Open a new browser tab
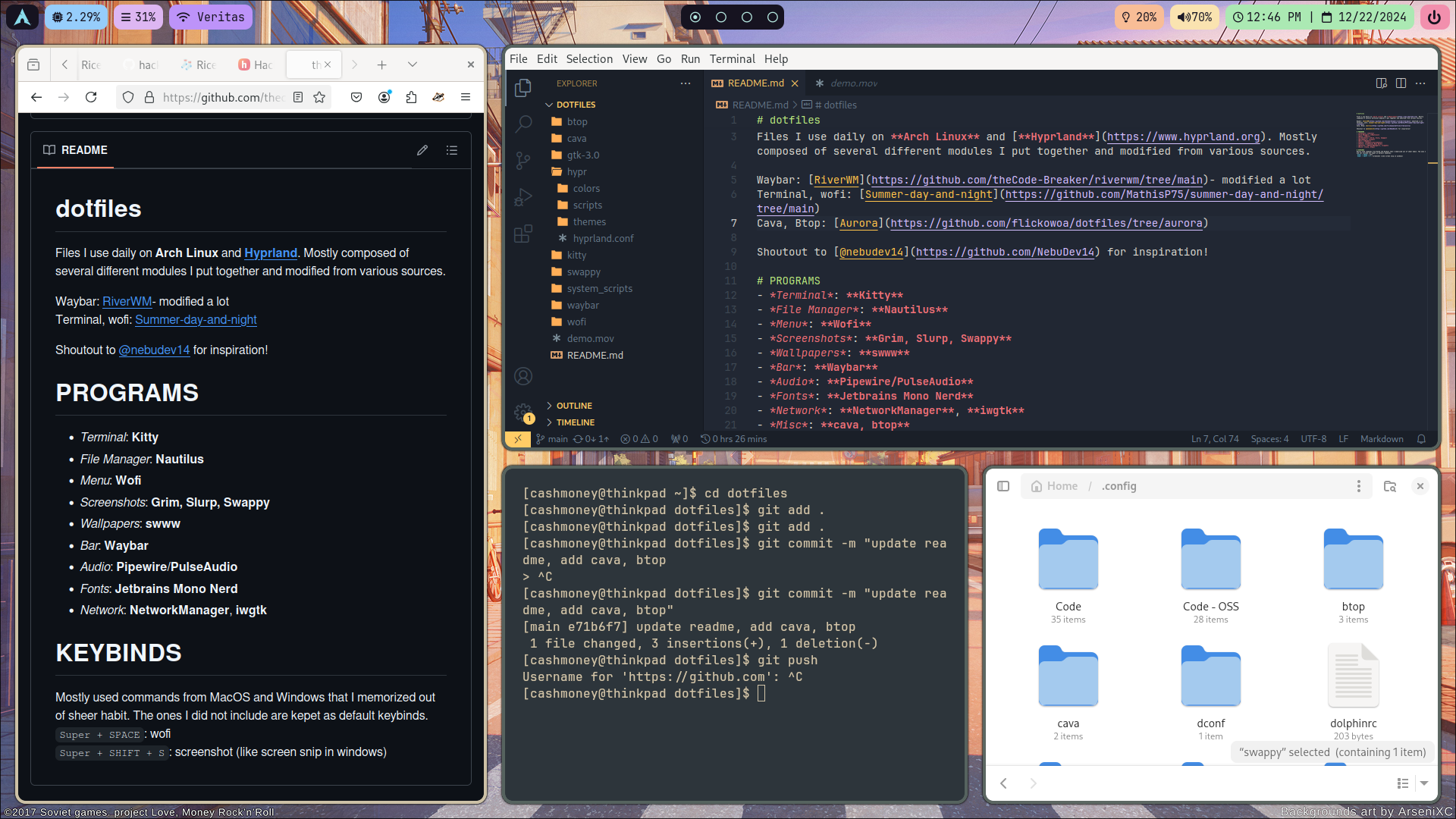 382,65
